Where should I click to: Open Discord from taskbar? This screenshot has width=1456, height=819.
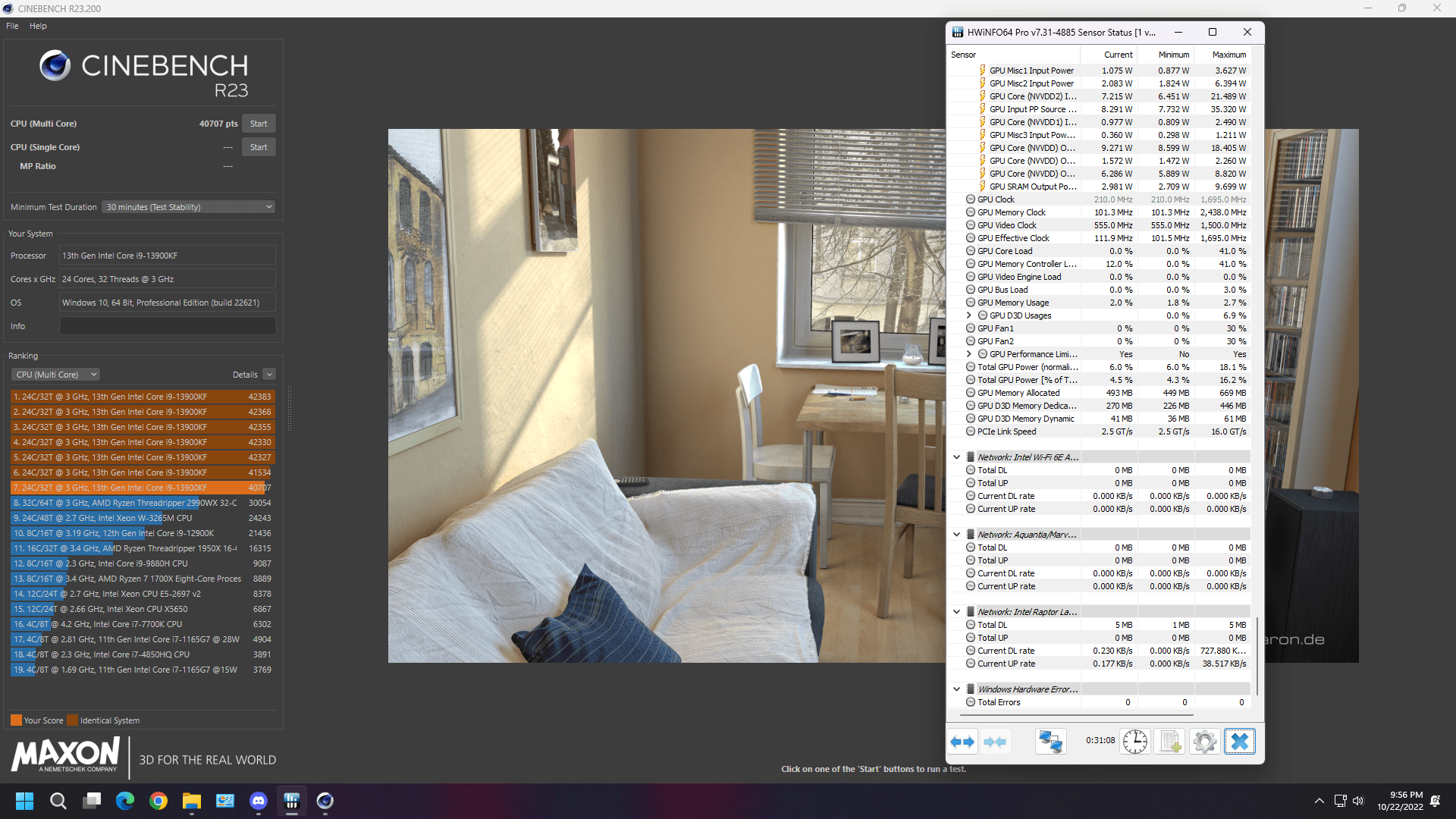(x=259, y=801)
